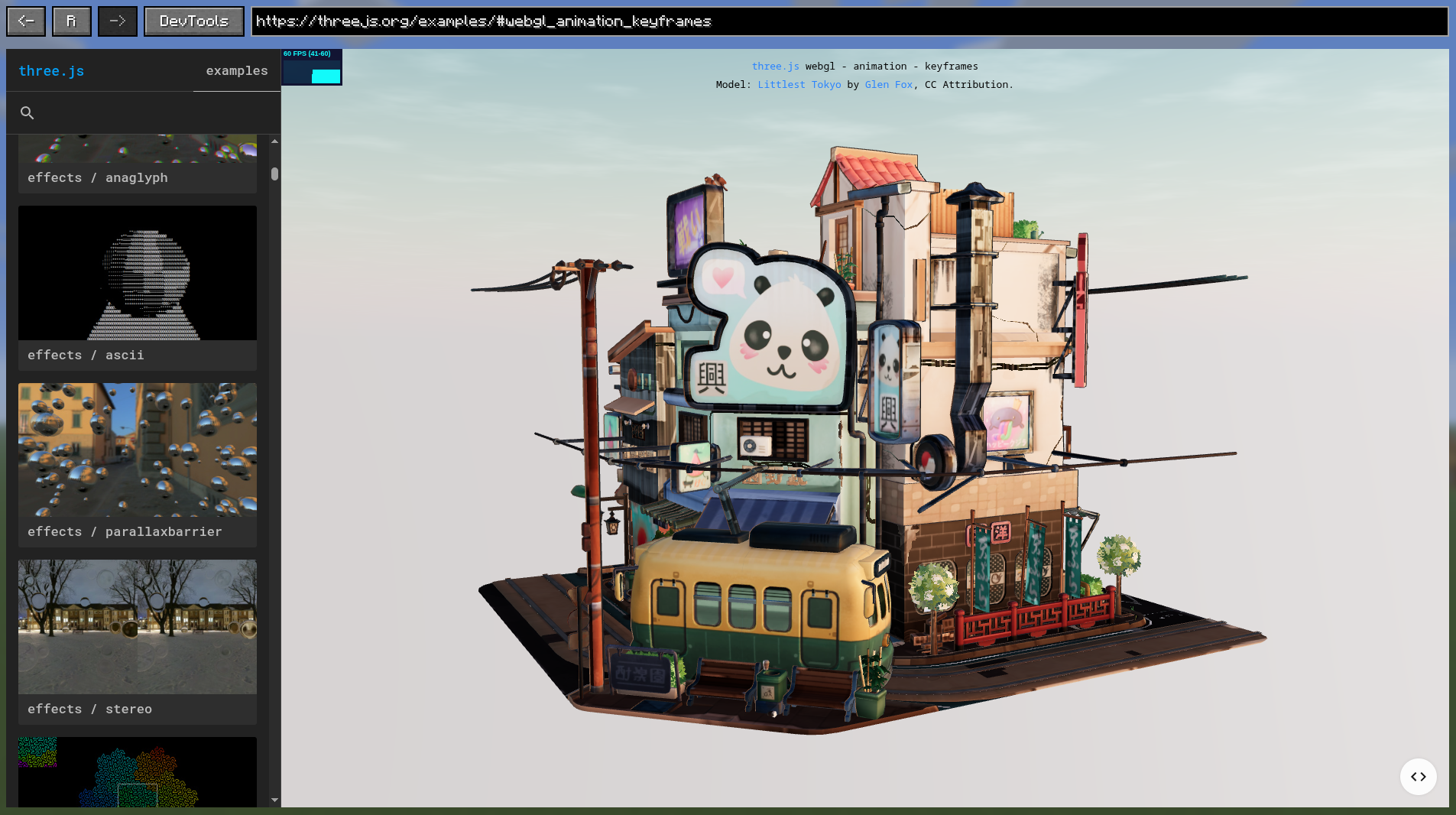Image resolution: width=1456 pixels, height=815 pixels.
Task: Click the forward arrow navigation button
Action: (x=118, y=21)
